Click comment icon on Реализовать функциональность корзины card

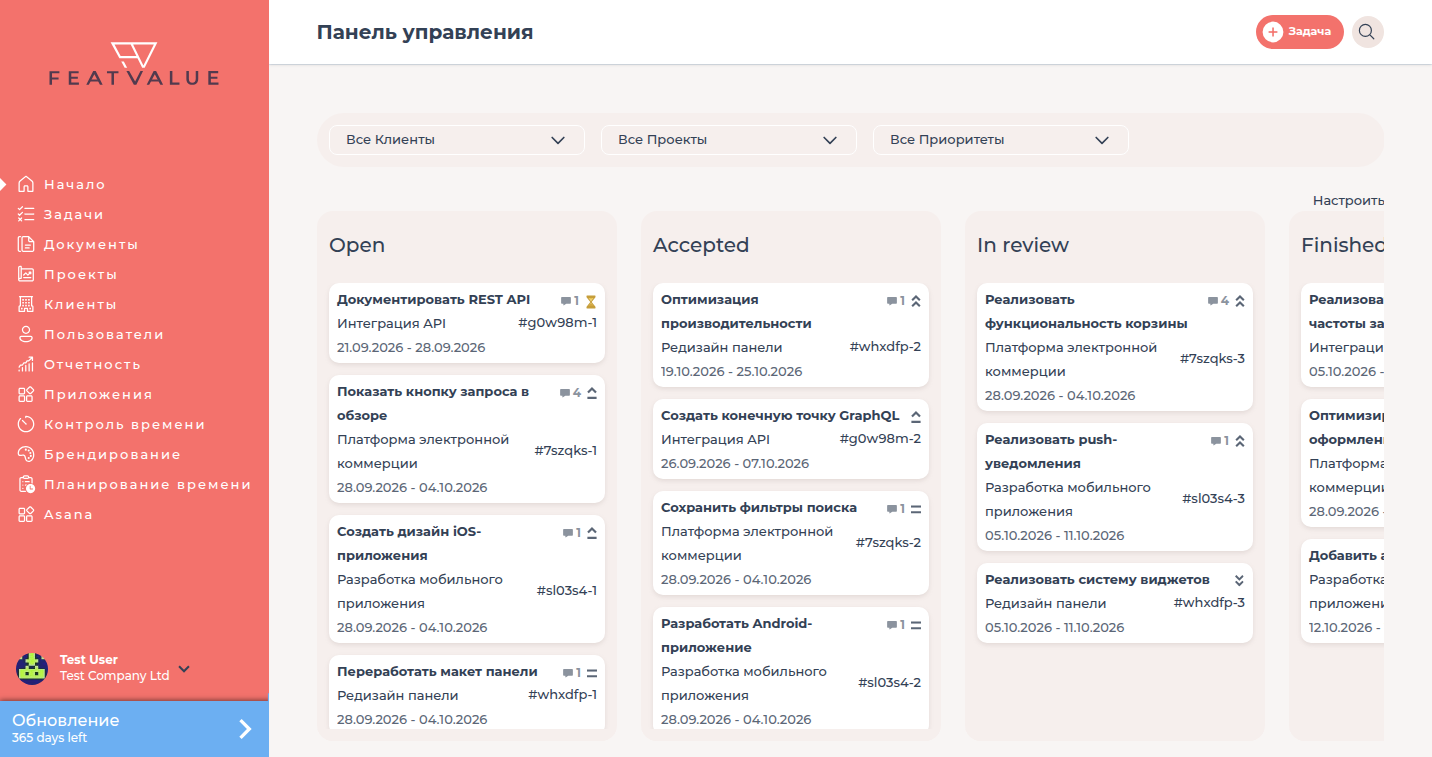click(1213, 300)
